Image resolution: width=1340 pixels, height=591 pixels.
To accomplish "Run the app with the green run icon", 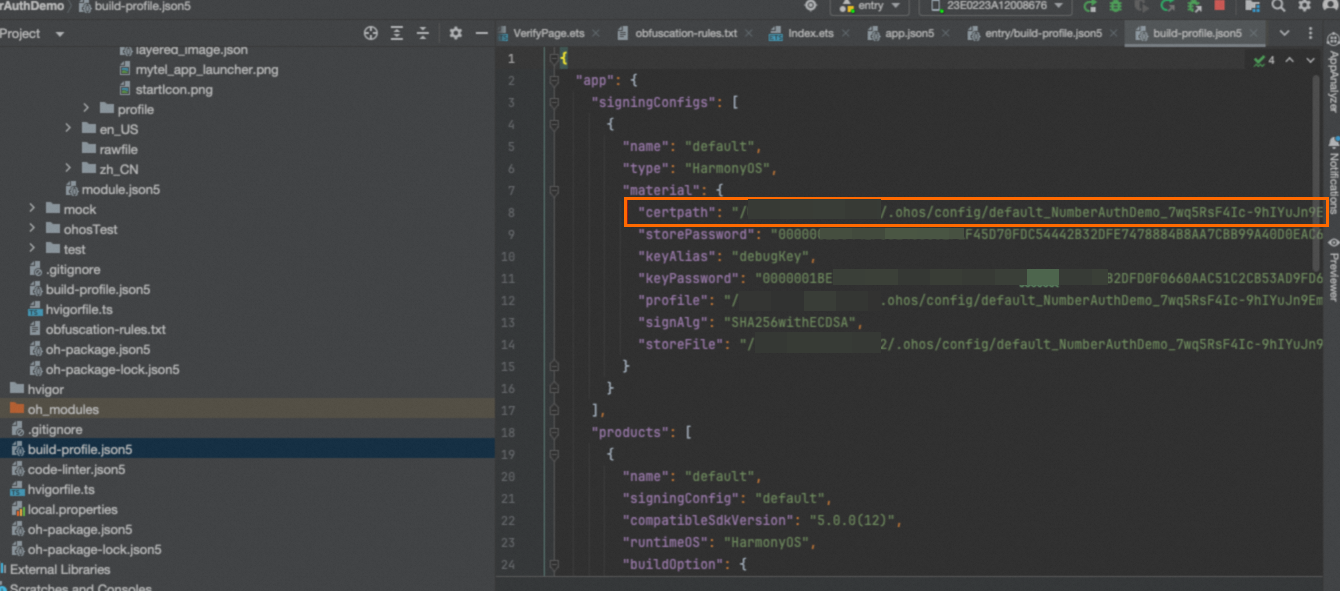I will pos(1091,6).
